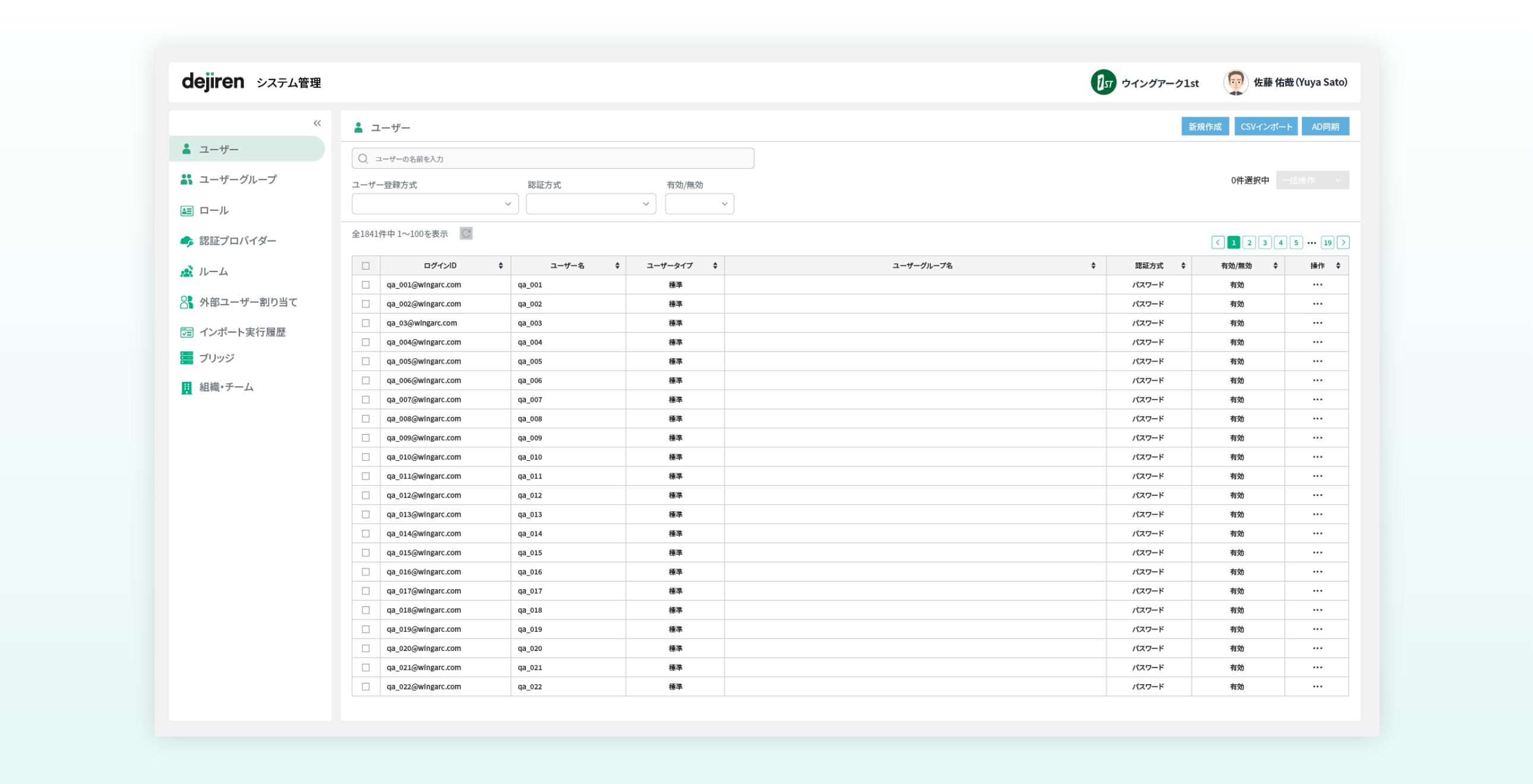Viewport: 1533px width, 784px height.
Task: Check the qa_002@wingarc.com row checkbox
Action: 365,304
